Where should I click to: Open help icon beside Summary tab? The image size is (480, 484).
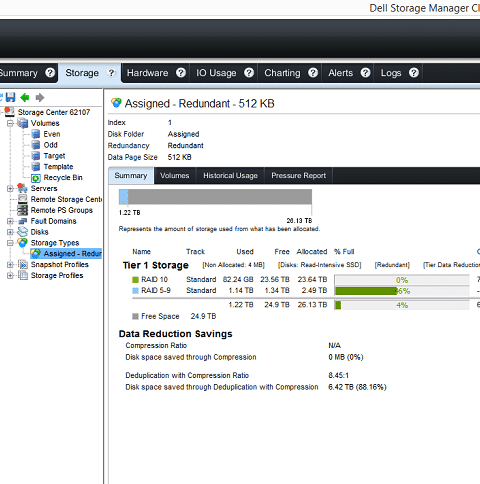[x=50, y=73]
